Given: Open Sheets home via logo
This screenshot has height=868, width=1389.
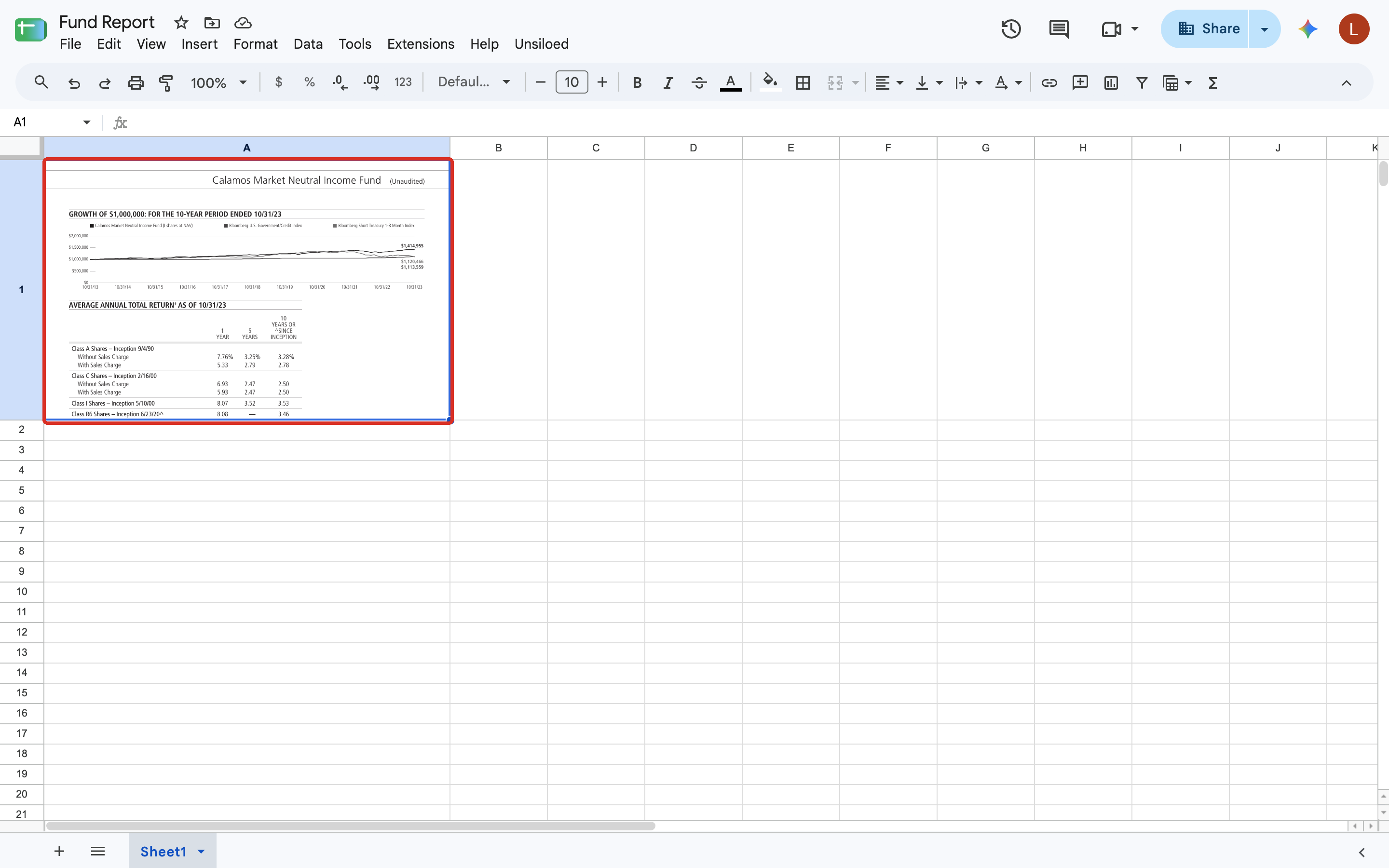Looking at the screenshot, I should [x=30, y=30].
